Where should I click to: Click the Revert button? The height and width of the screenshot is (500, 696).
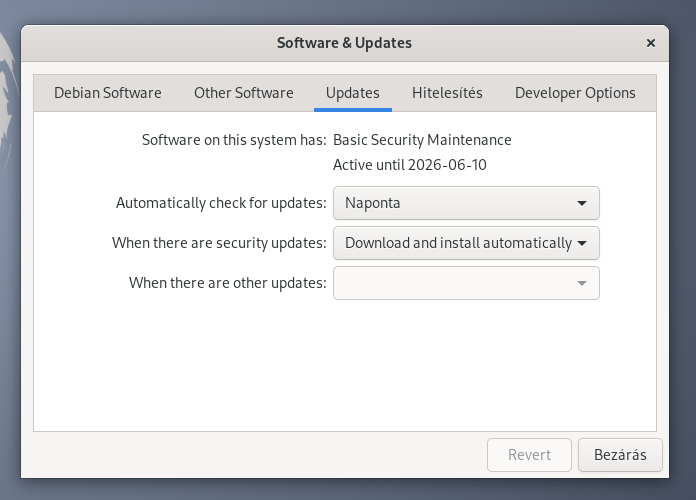coord(529,455)
